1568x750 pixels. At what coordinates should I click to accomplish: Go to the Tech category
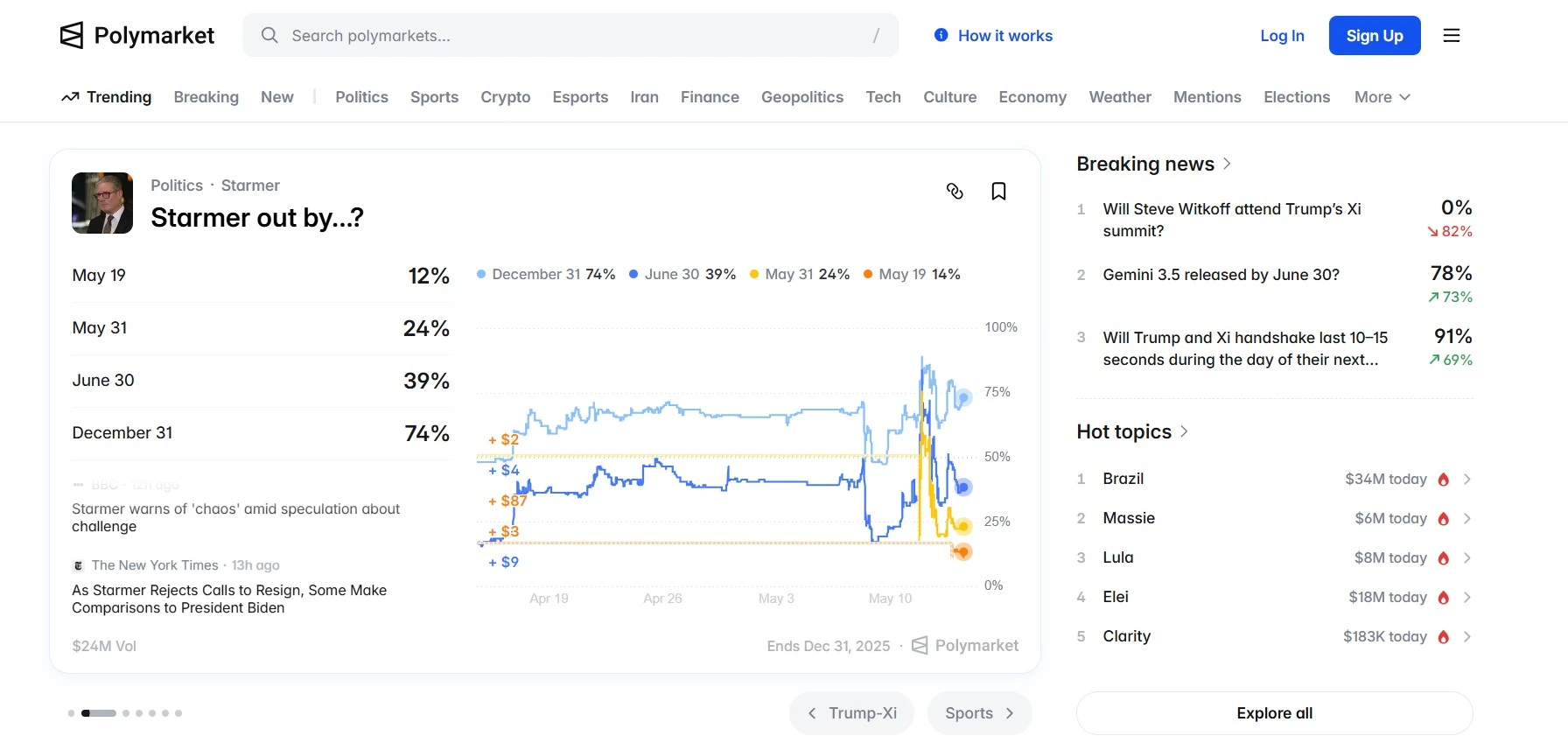(883, 97)
